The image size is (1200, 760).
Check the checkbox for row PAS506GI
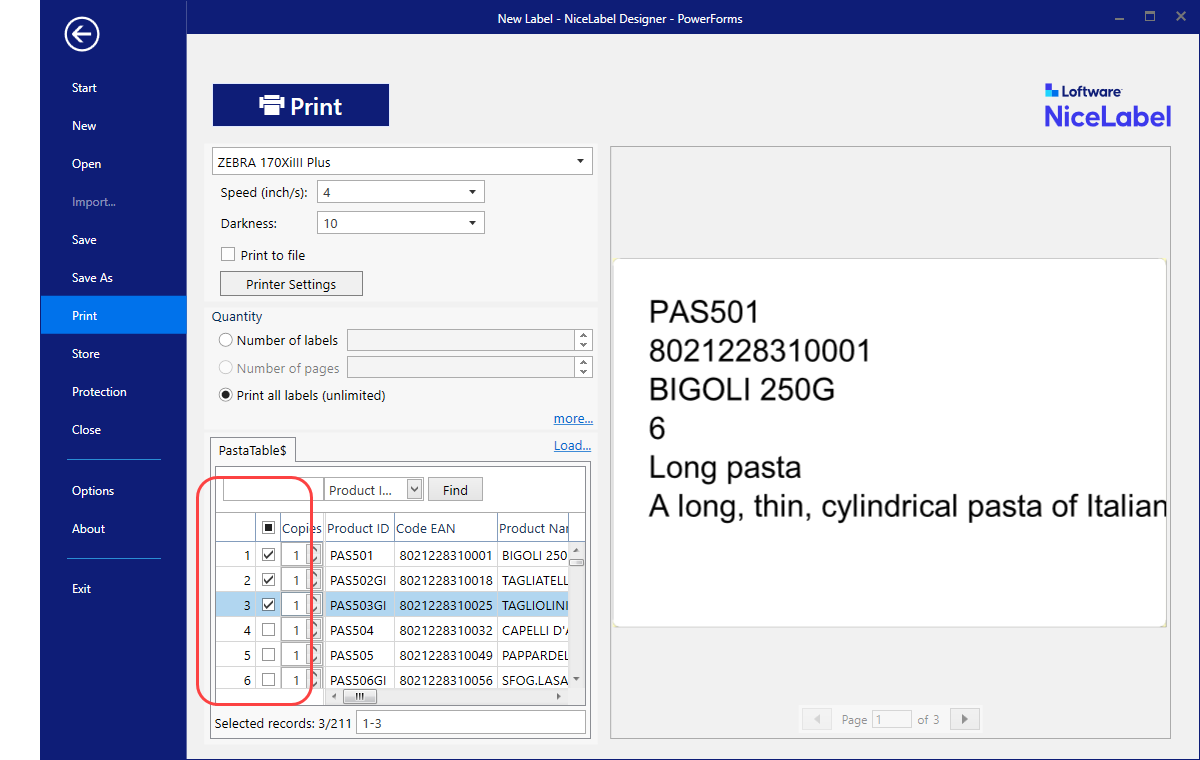pyautogui.click(x=268, y=680)
